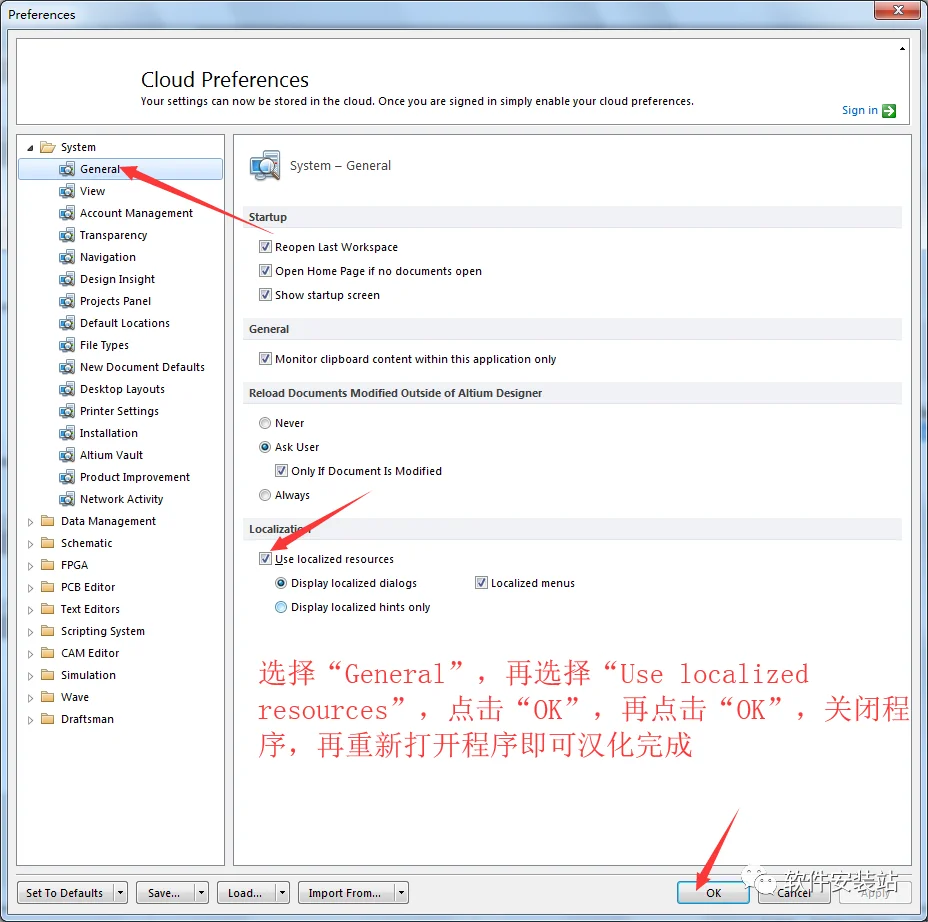This screenshot has height=922, width=928.
Task: Click the Navigation page icon
Action: tap(67, 257)
